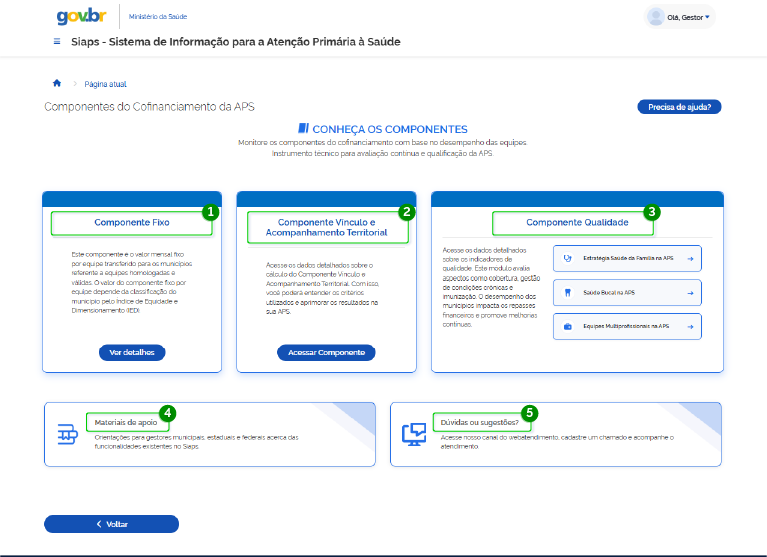Screen dimensions: 767x557
Task: Click the arrow on Equipes Multiprofissionais na APS
Action: point(690,326)
